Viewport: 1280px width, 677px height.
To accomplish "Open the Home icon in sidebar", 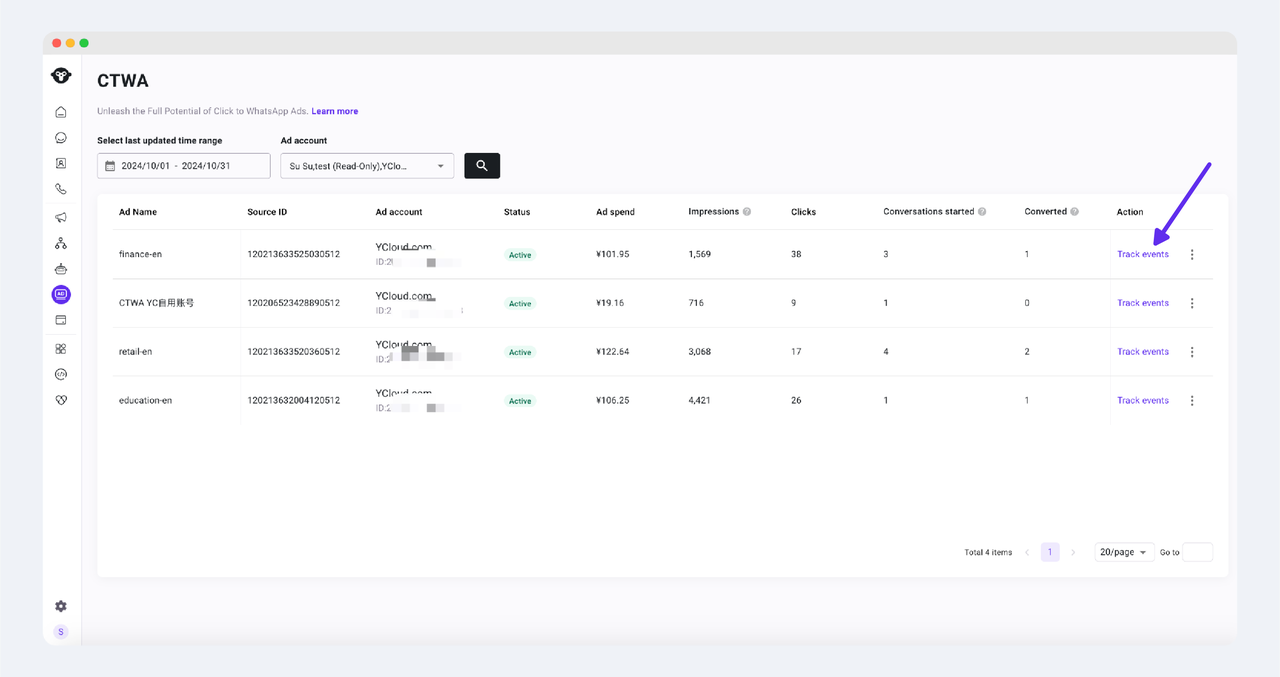I will click(x=61, y=112).
